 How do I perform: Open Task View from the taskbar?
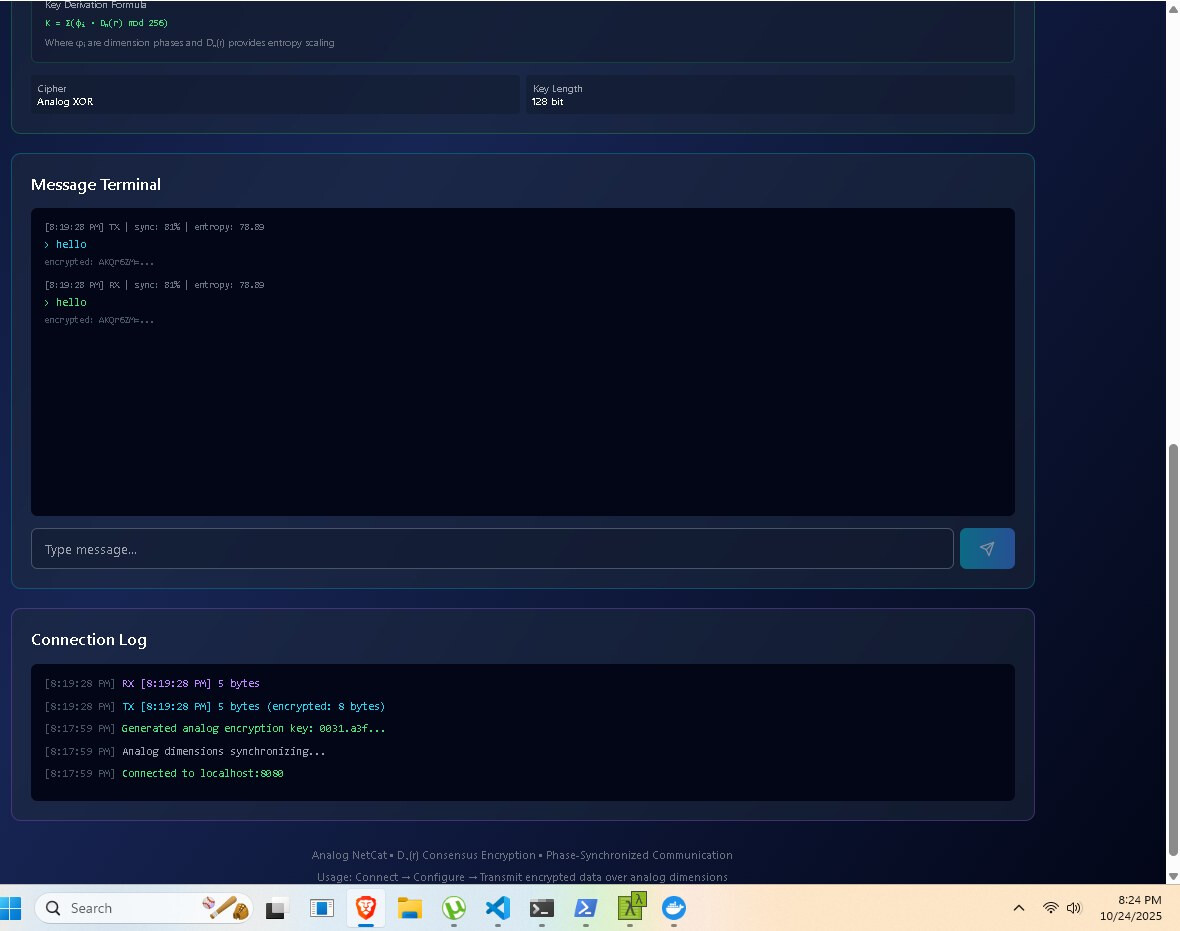[x=276, y=908]
